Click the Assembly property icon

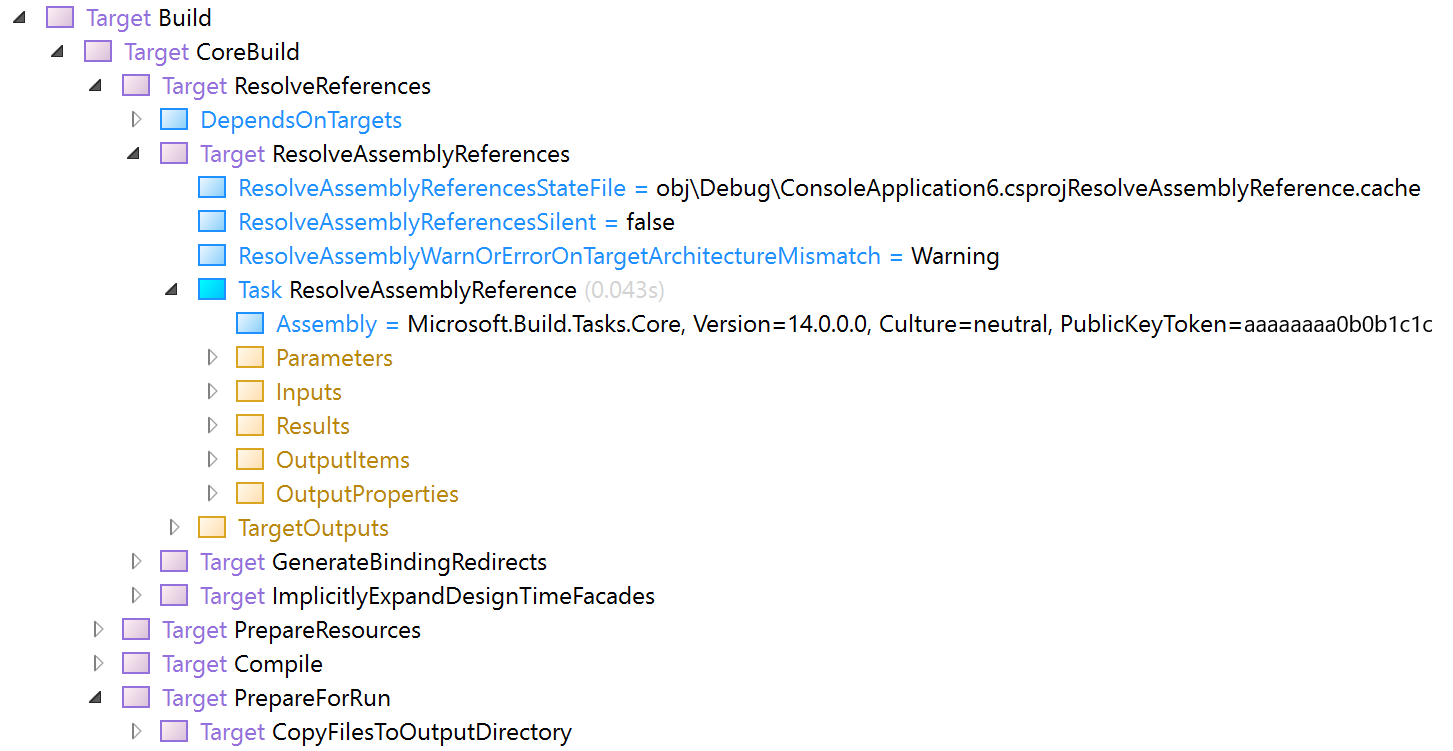tap(250, 322)
